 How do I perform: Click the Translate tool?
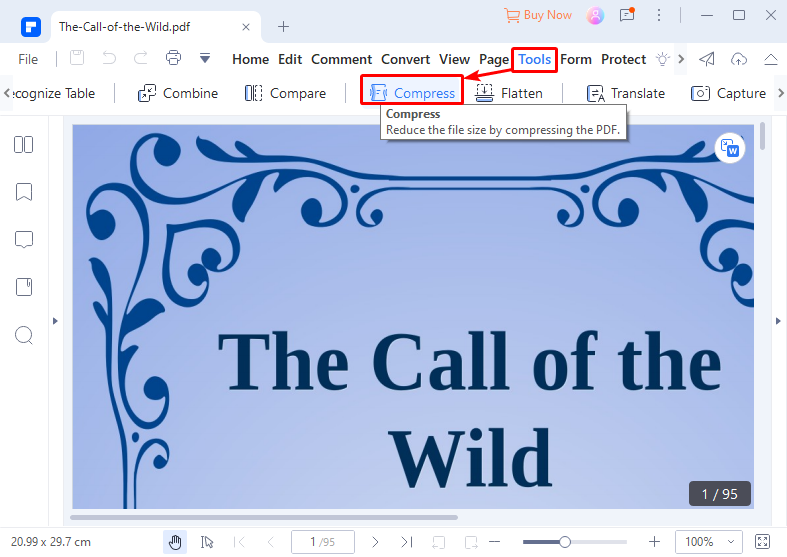[x=625, y=93]
